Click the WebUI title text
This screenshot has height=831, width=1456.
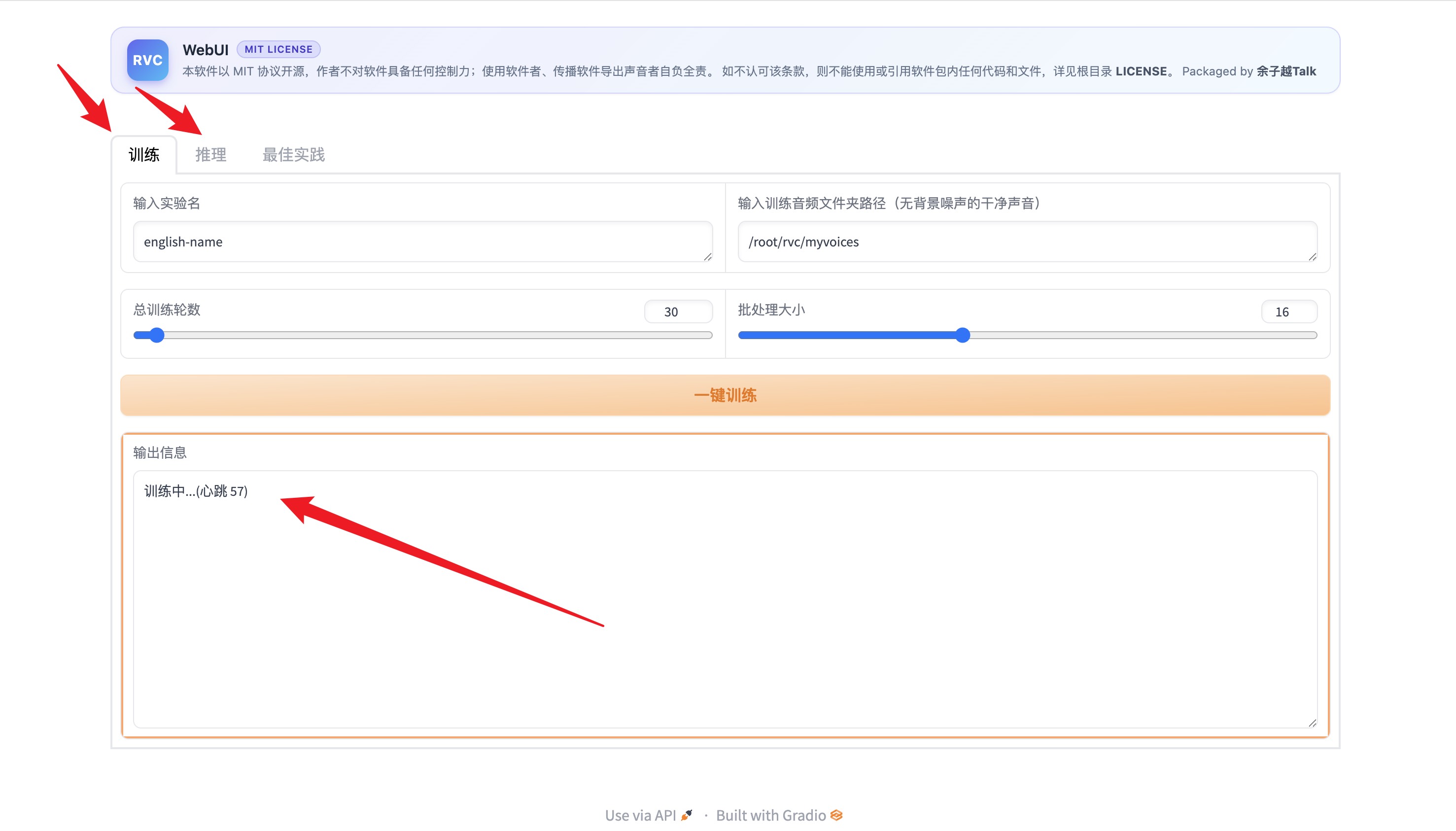click(x=206, y=50)
